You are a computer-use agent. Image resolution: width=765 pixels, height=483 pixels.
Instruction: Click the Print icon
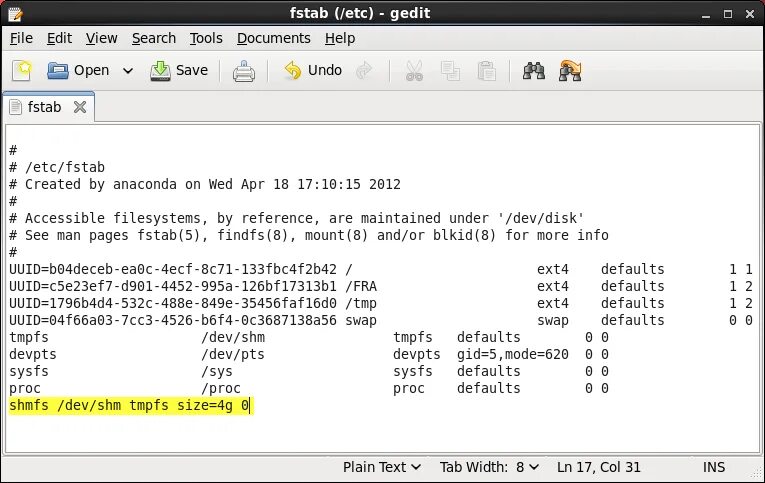243,71
